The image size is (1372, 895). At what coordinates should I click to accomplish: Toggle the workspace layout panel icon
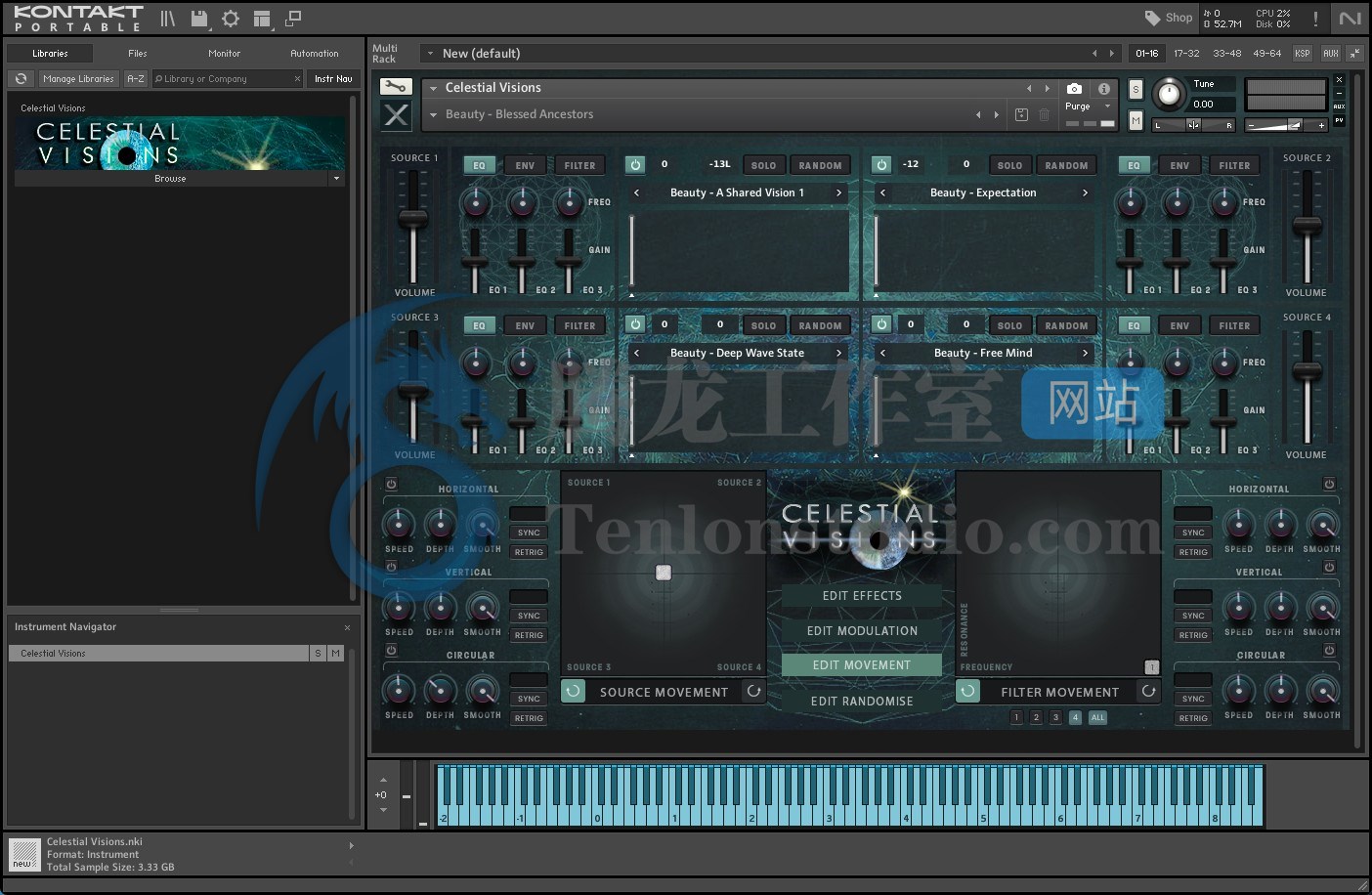click(261, 18)
